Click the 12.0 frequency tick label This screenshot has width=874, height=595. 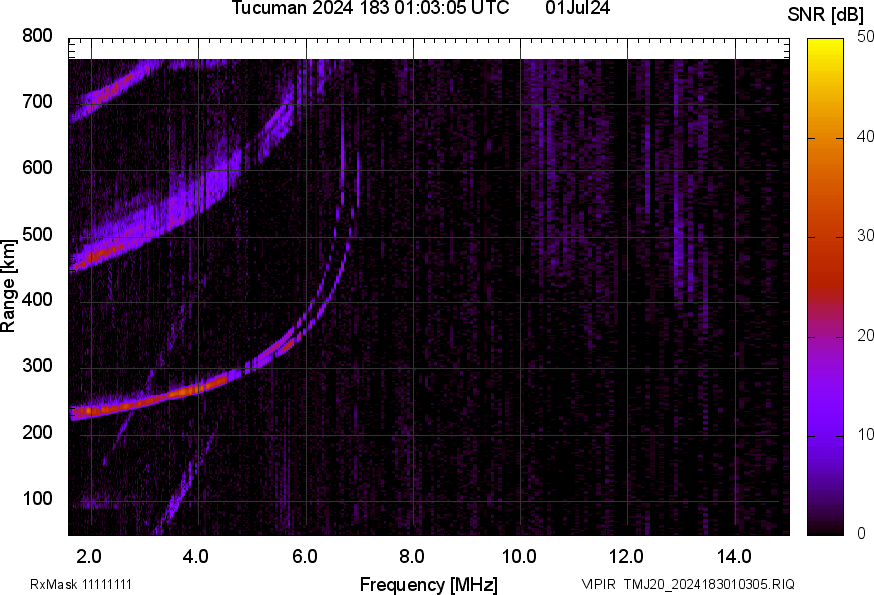pyautogui.click(x=627, y=557)
